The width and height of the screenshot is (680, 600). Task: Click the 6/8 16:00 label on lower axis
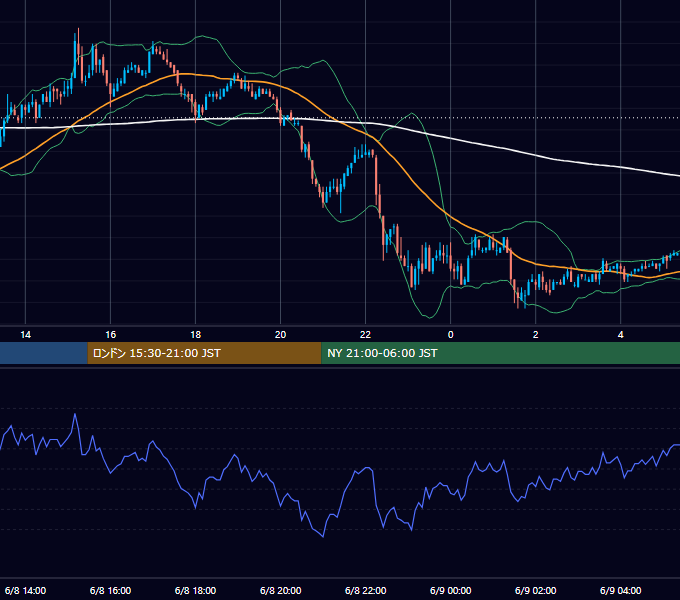point(111,590)
